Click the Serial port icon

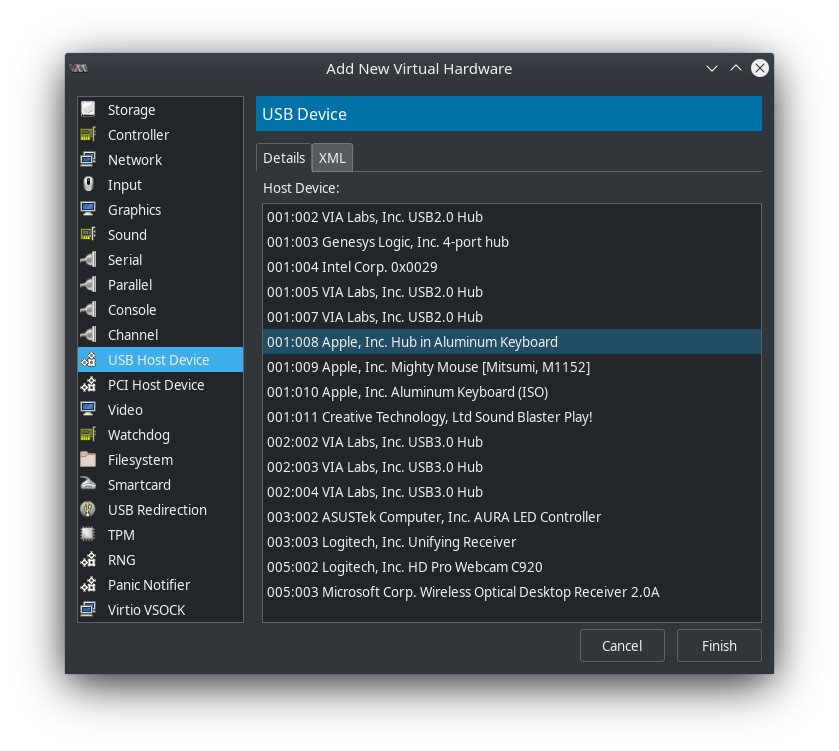(88, 259)
